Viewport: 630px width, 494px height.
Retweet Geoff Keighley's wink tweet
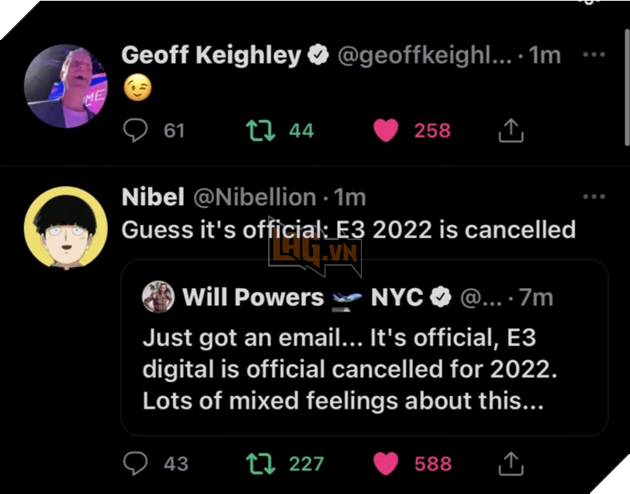(x=261, y=130)
